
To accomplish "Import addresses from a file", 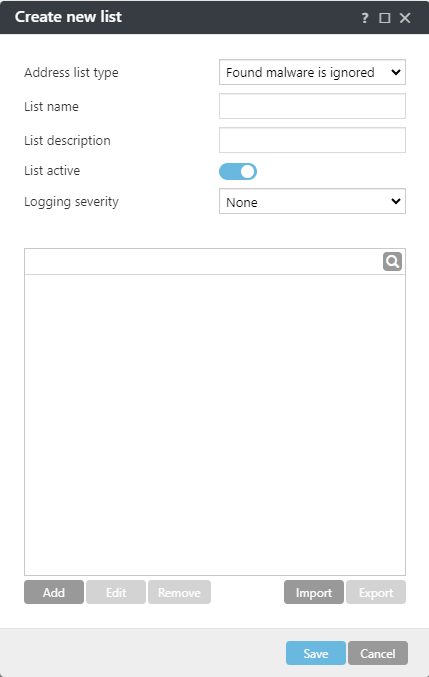I will tap(314, 592).
